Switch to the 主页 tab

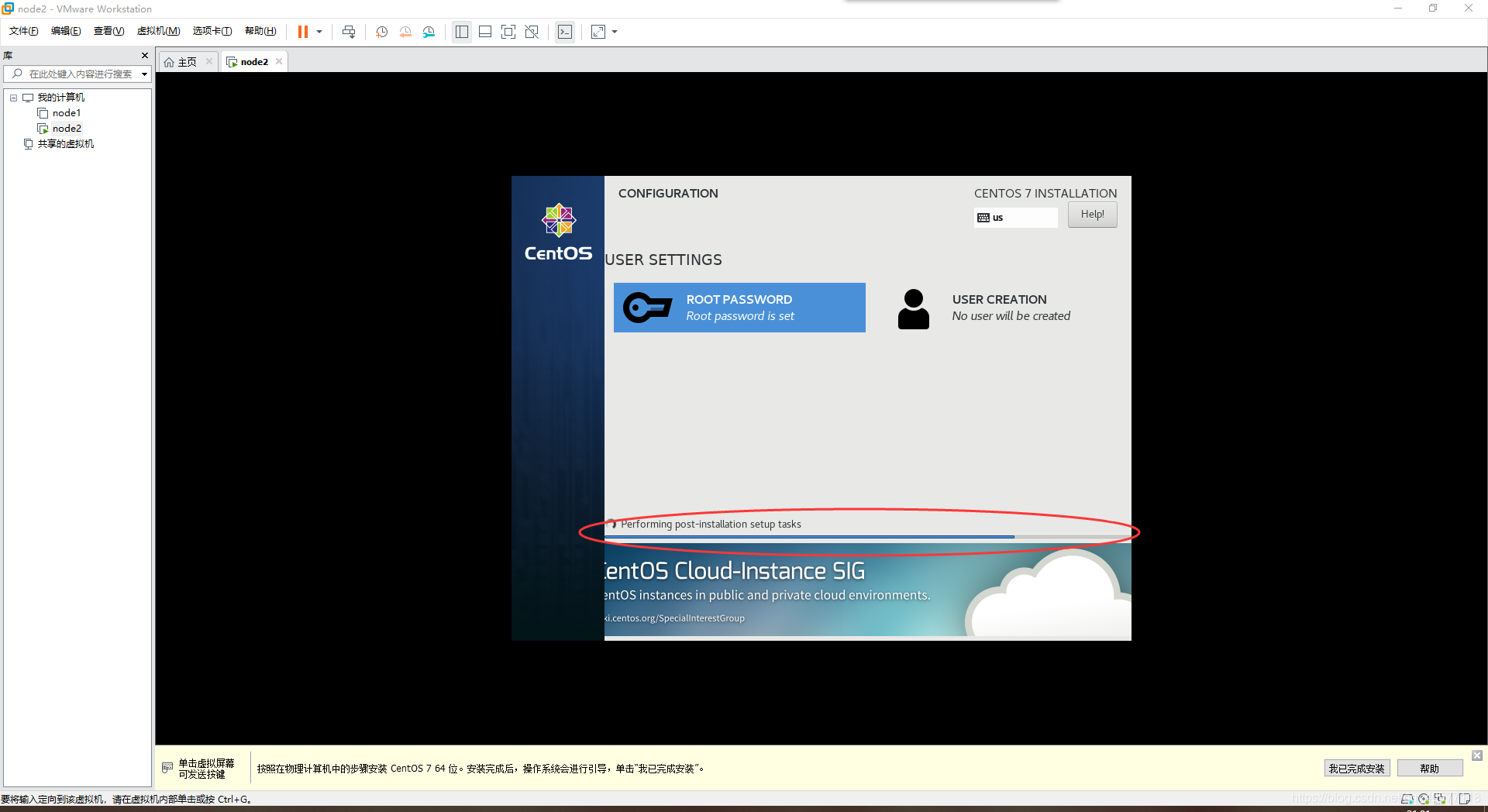[187, 62]
